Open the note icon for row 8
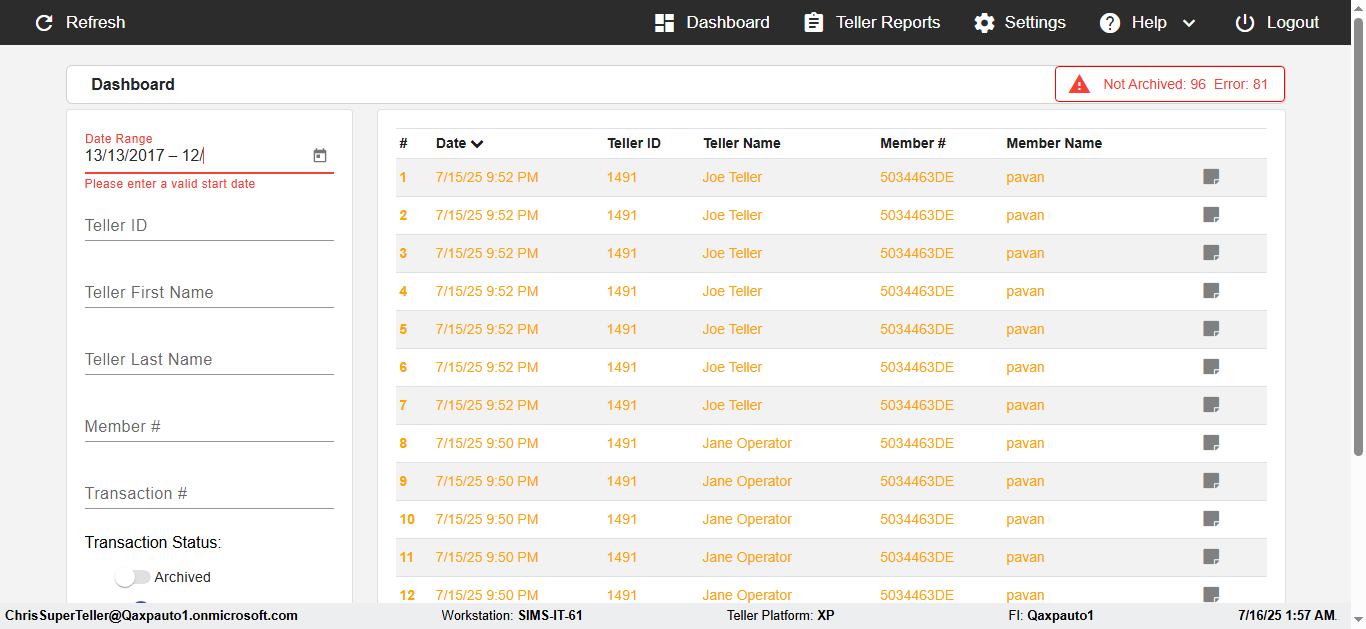The image size is (1366, 629). (x=1211, y=443)
